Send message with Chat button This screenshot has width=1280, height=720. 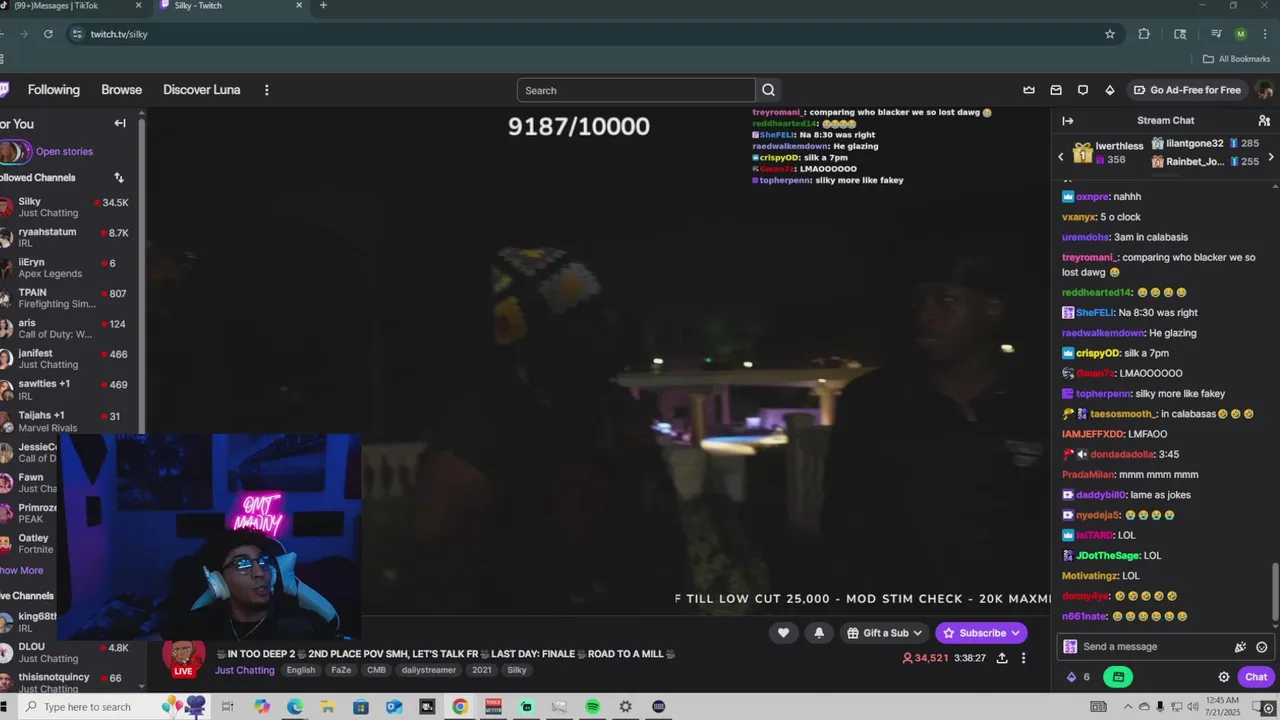pyautogui.click(x=1256, y=677)
